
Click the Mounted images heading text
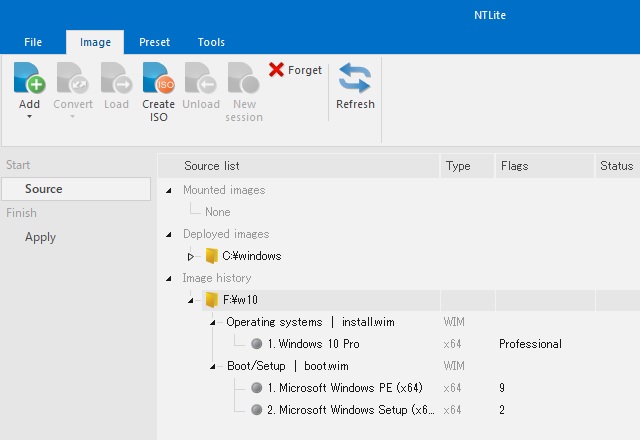point(224,190)
